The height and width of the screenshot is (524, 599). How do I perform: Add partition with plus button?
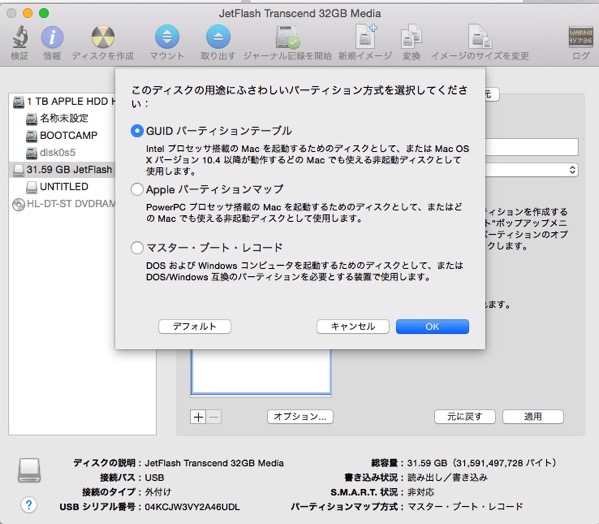[x=198, y=417]
